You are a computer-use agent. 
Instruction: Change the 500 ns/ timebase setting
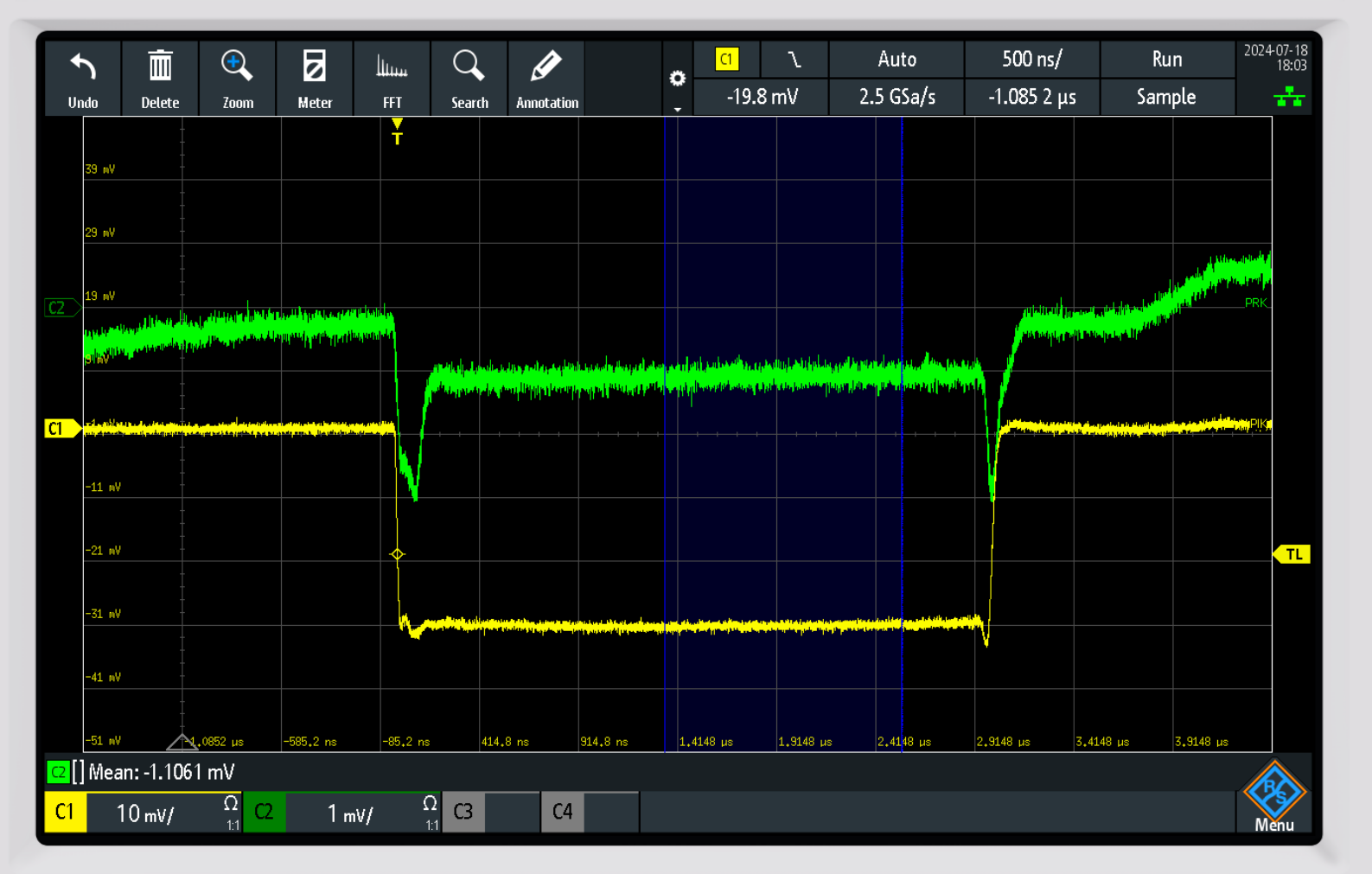pyautogui.click(x=1031, y=60)
